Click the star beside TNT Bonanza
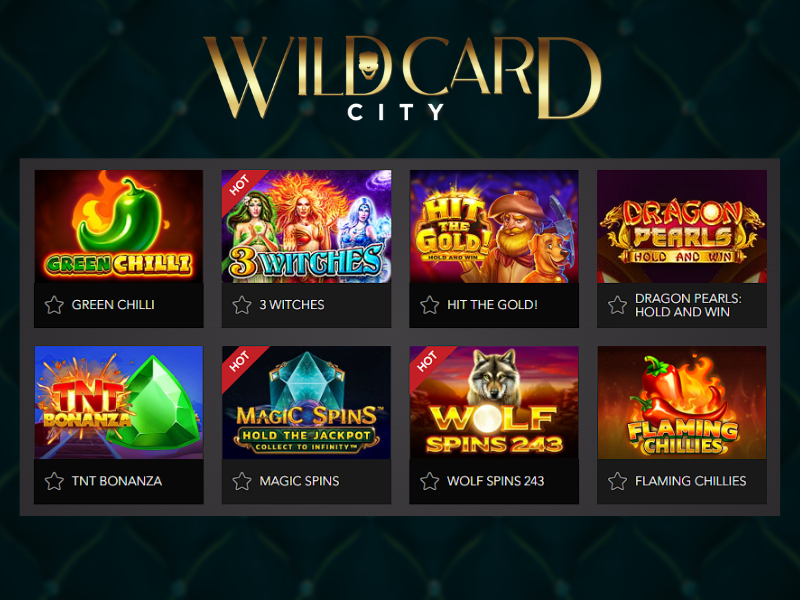The image size is (800, 600). pyautogui.click(x=54, y=481)
